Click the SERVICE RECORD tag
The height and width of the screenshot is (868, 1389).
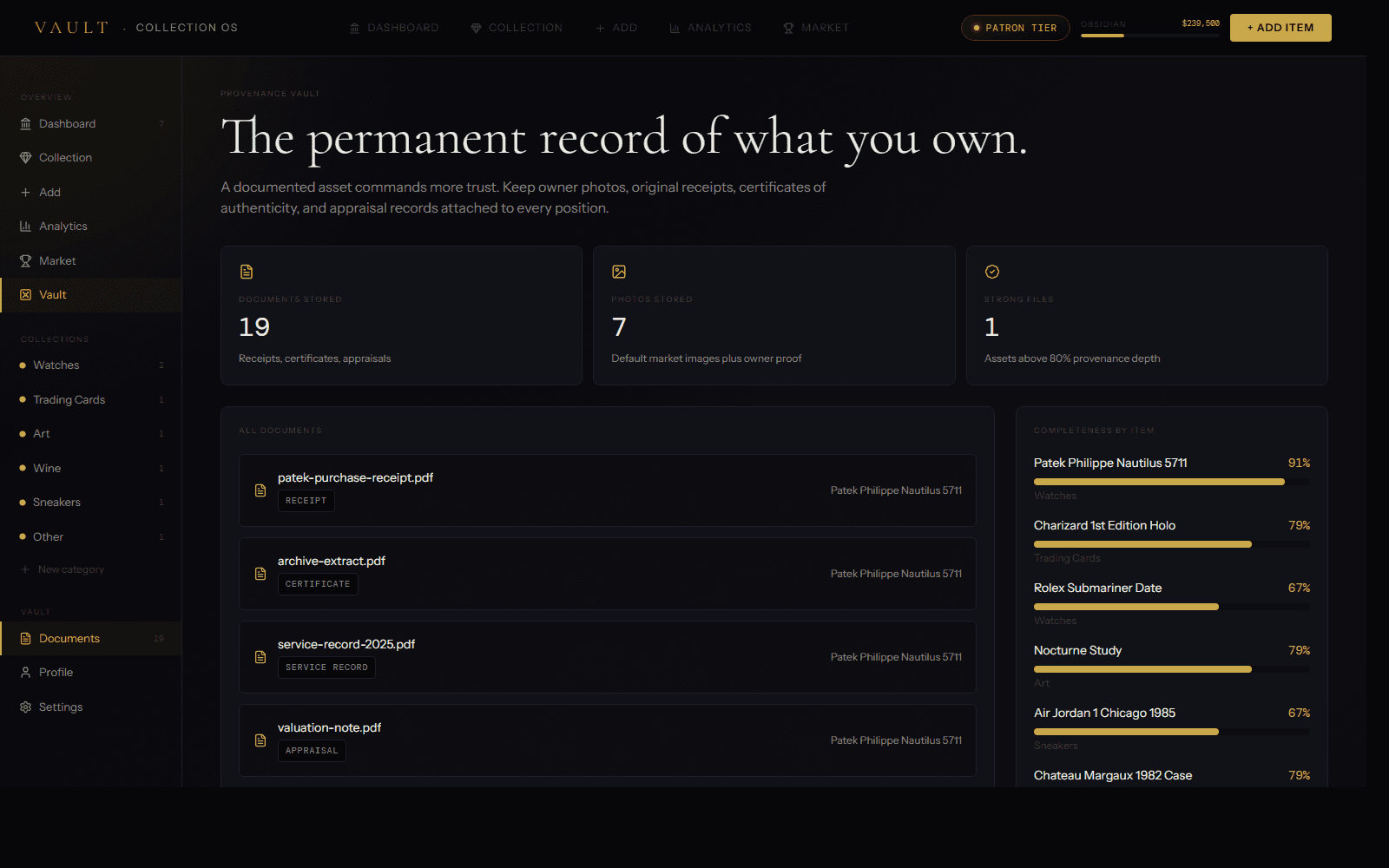326,667
